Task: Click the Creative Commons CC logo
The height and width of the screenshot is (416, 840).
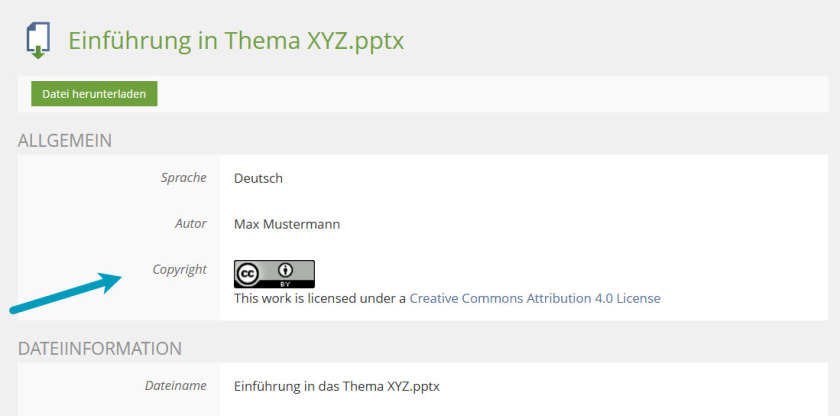Action: (249, 271)
